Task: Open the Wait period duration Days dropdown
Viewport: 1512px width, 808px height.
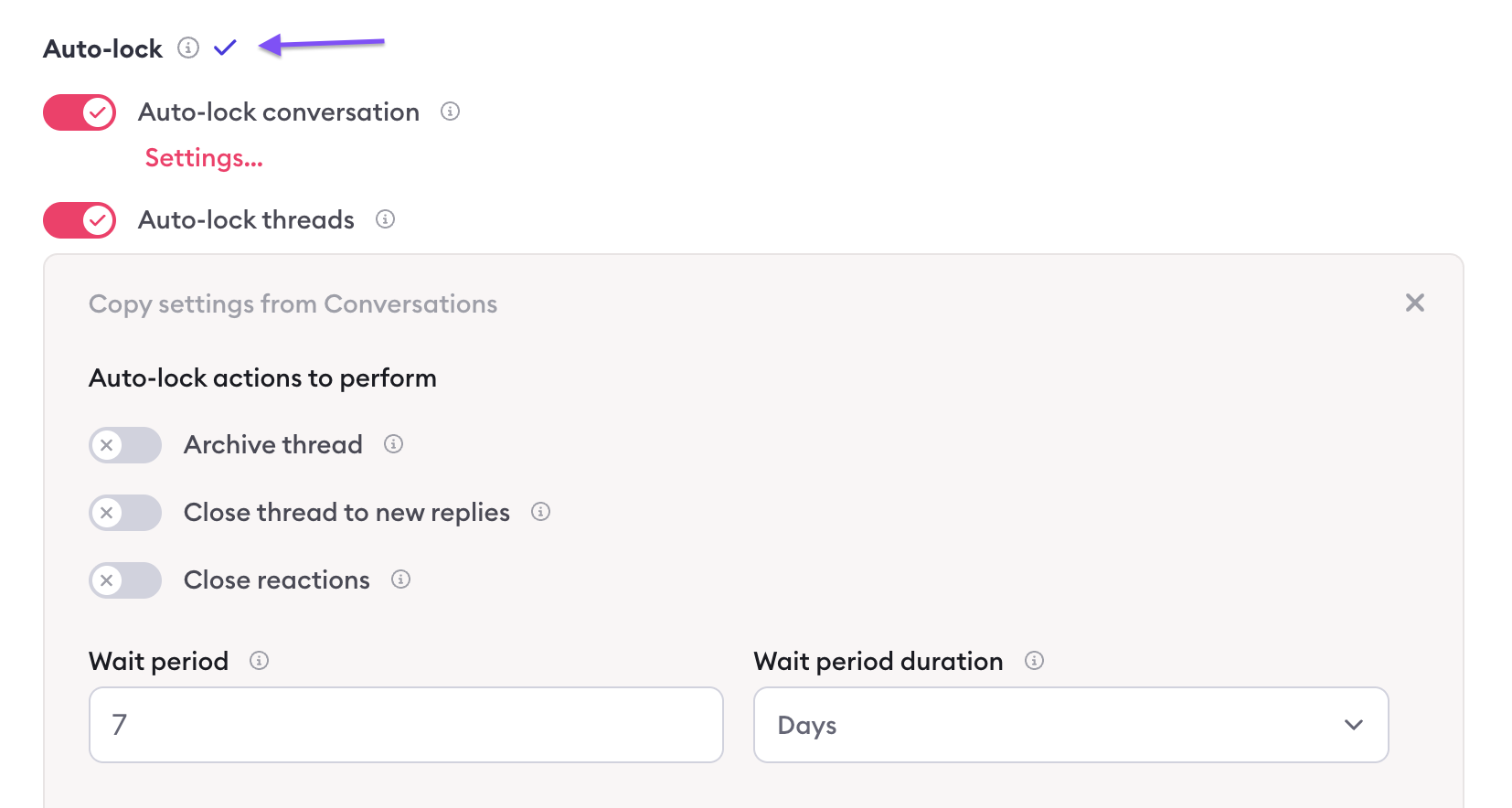Action: 1070,725
